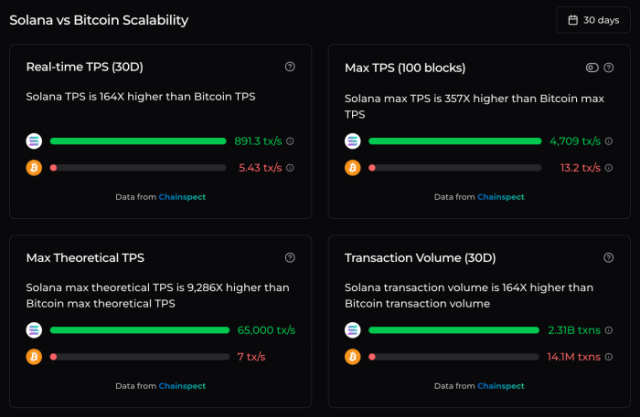Click help icon on Max Theoretical TPS card

point(290,257)
